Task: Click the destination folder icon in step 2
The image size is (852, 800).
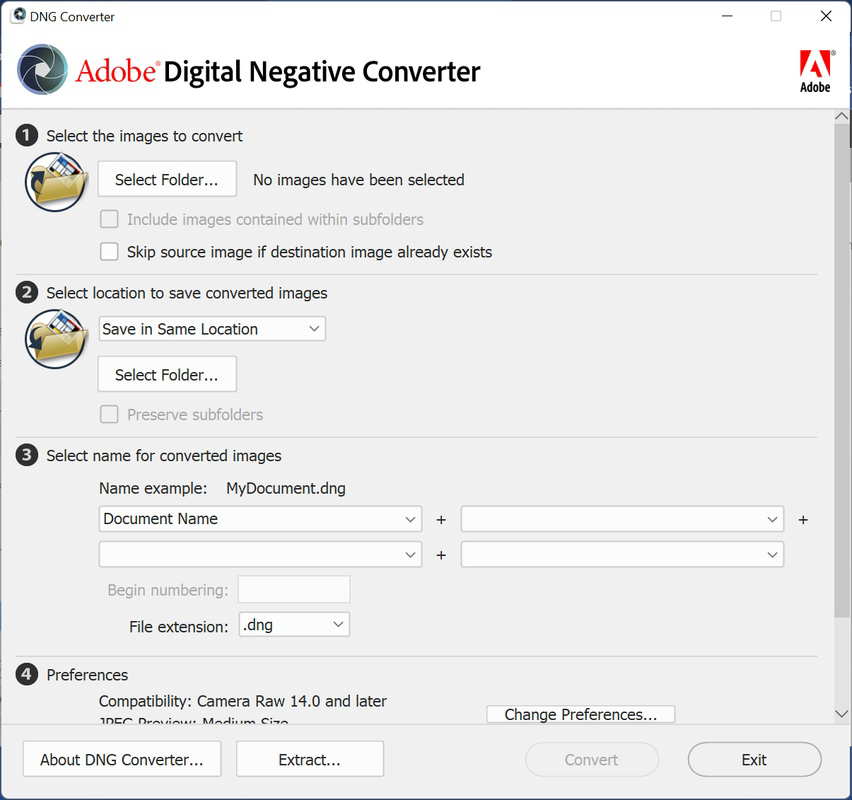Action: [x=56, y=339]
